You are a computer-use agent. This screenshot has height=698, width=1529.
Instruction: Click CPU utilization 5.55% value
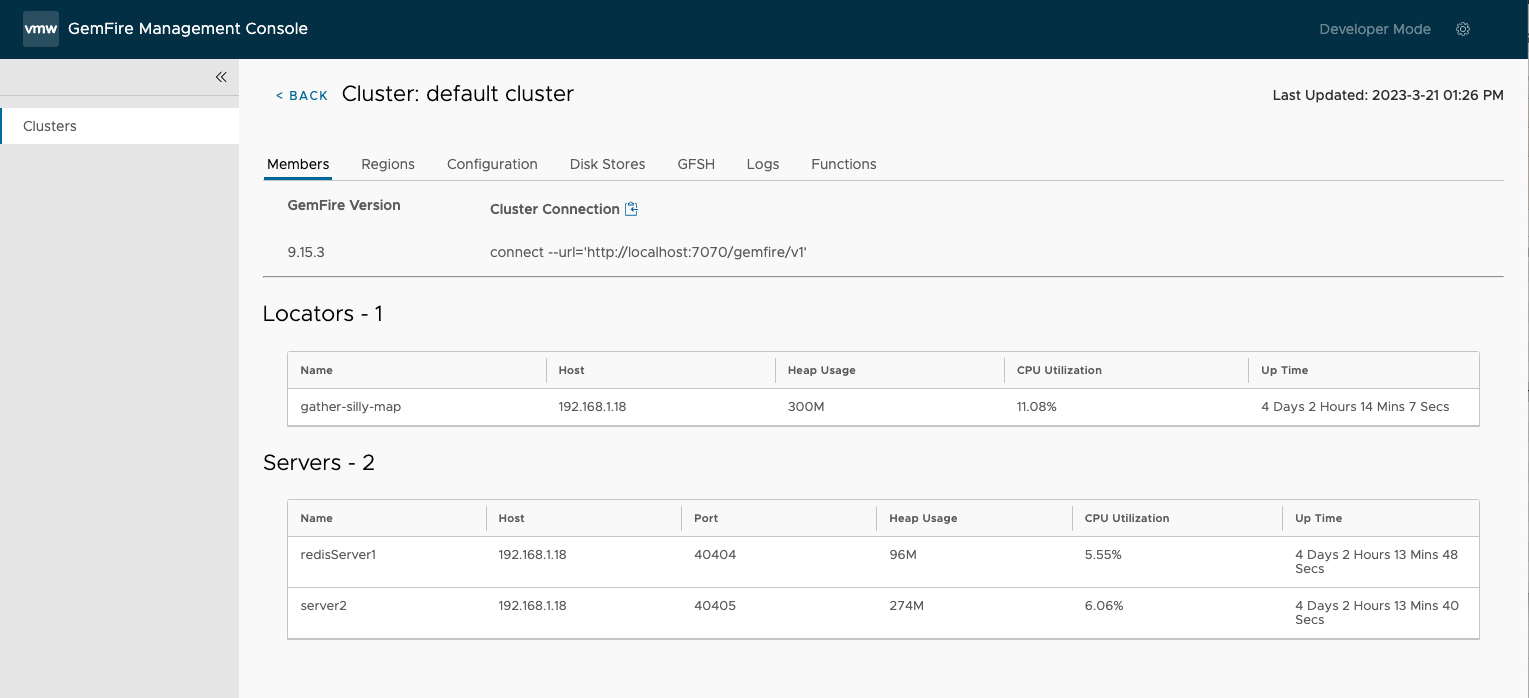tap(1103, 554)
